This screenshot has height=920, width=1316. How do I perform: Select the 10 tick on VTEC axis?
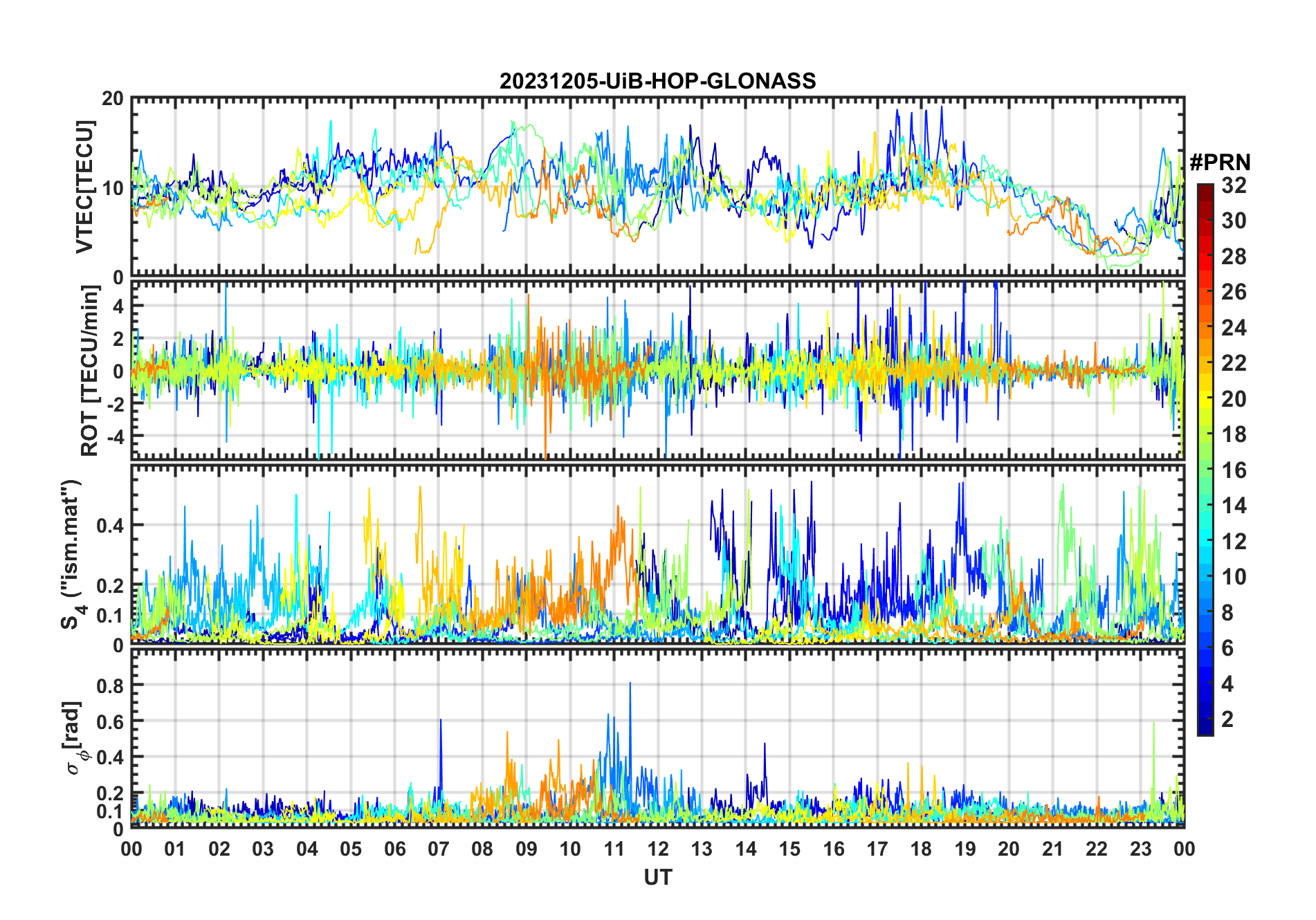click(x=113, y=188)
